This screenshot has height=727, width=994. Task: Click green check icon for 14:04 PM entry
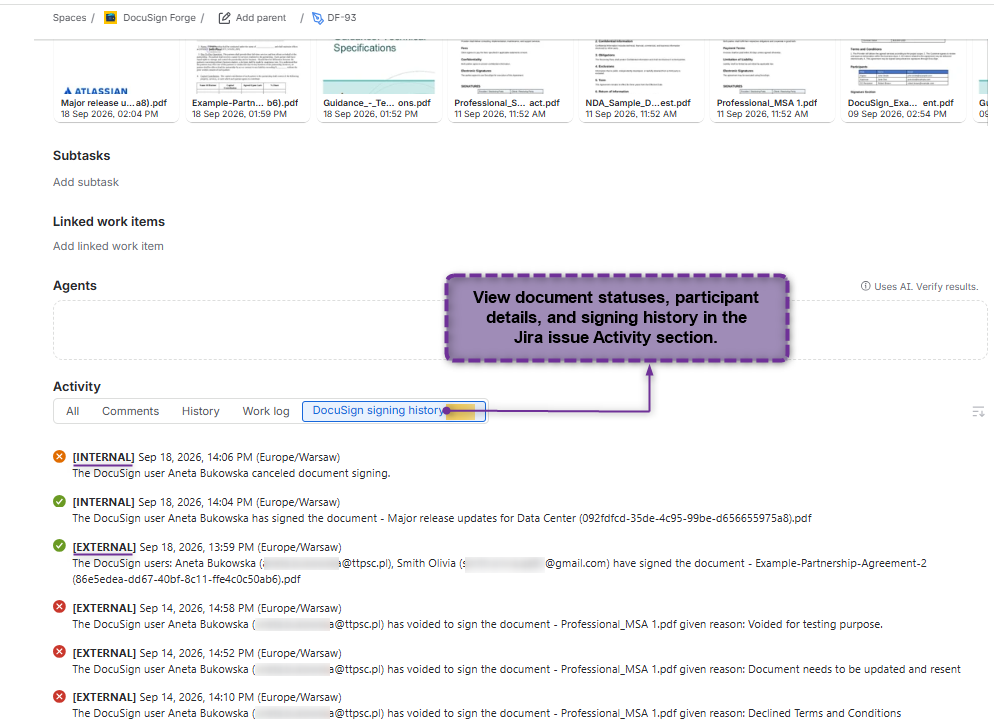[60, 501]
